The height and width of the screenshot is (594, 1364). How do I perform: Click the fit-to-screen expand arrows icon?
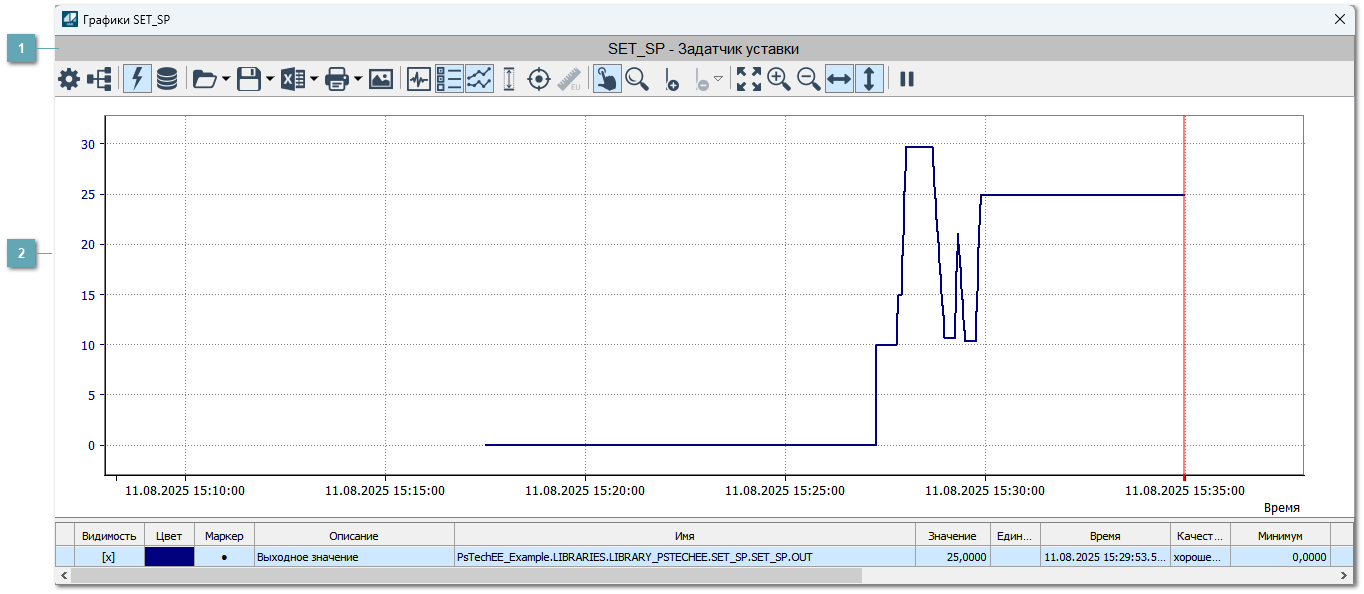(x=748, y=80)
